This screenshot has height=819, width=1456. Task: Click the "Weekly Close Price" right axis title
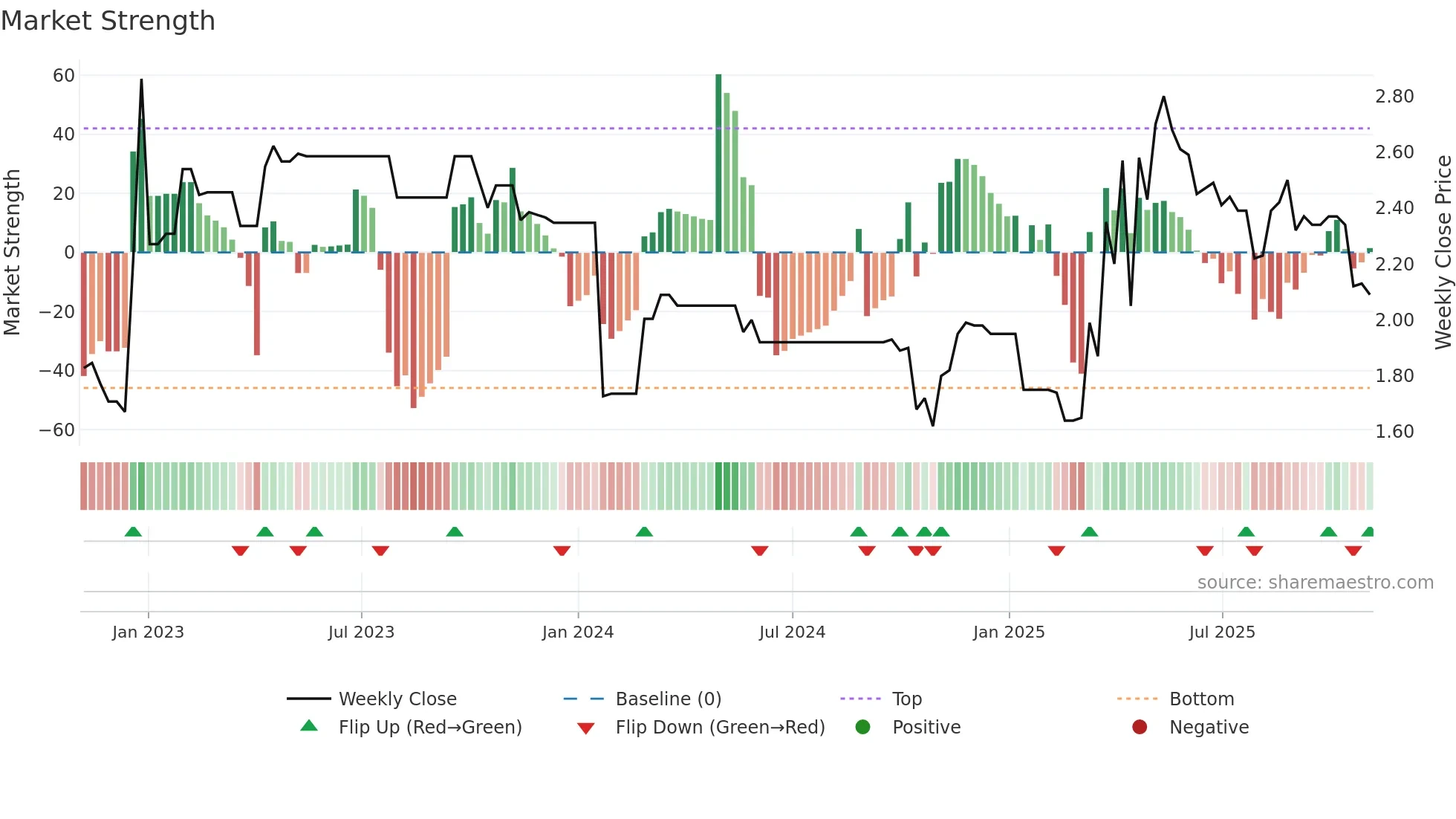pyautogui.click(x=1443, y=252)
